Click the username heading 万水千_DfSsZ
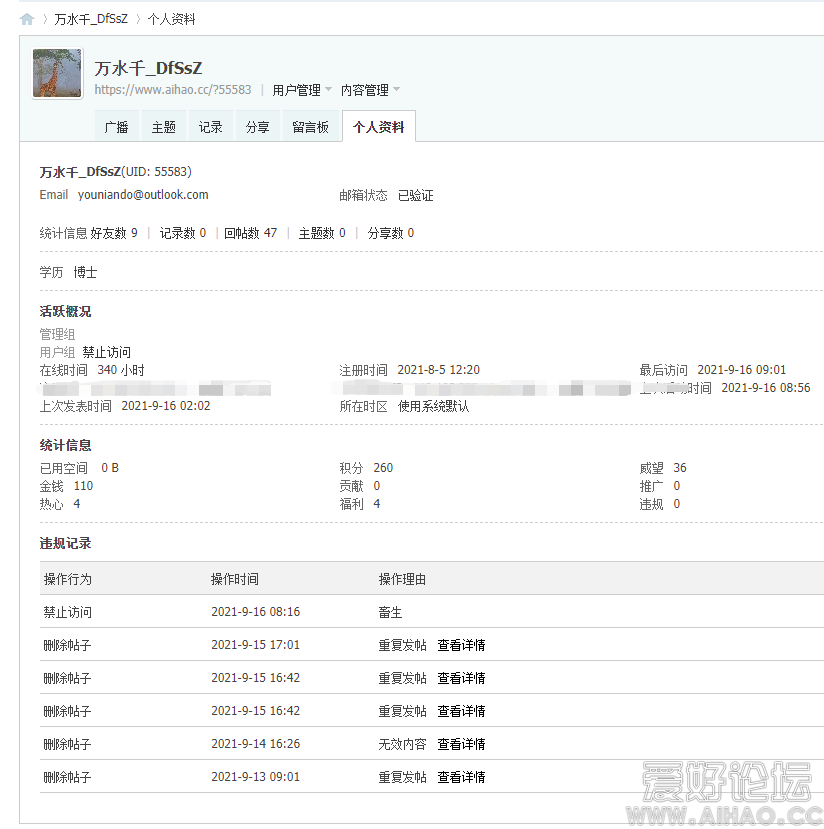 pos(146,68)
